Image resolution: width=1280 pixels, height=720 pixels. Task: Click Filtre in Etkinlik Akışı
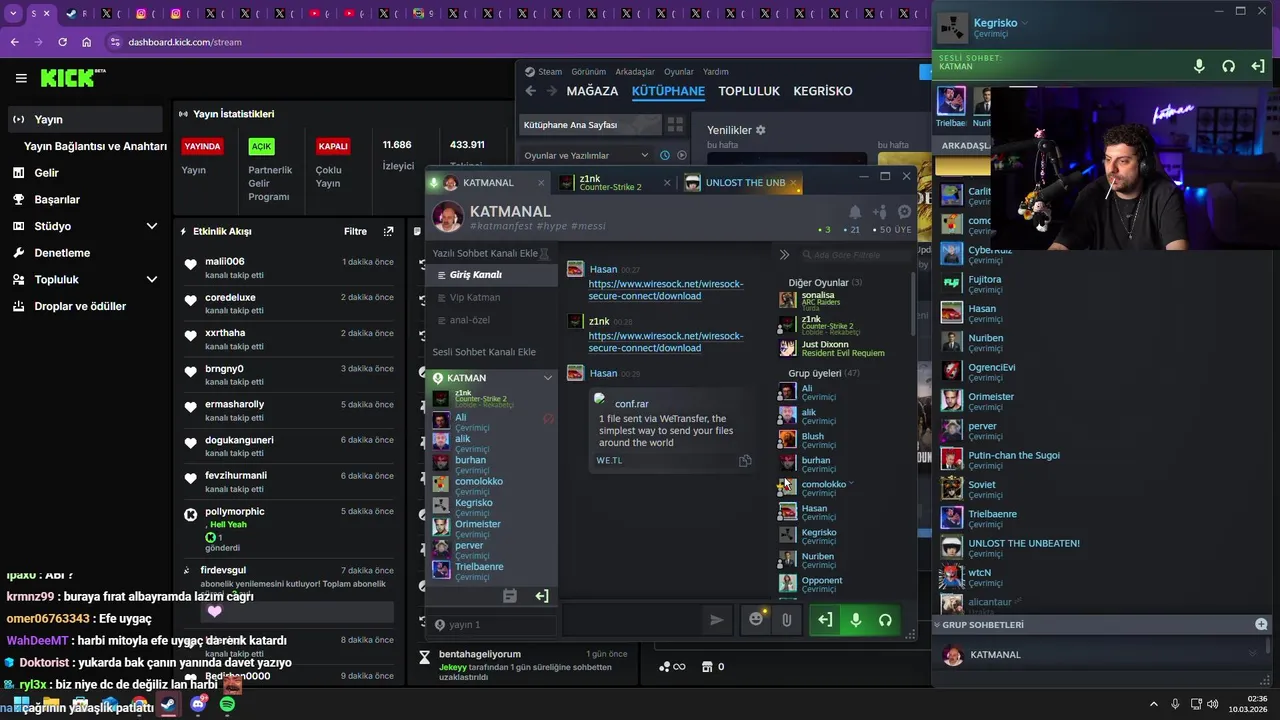point(355,231)
